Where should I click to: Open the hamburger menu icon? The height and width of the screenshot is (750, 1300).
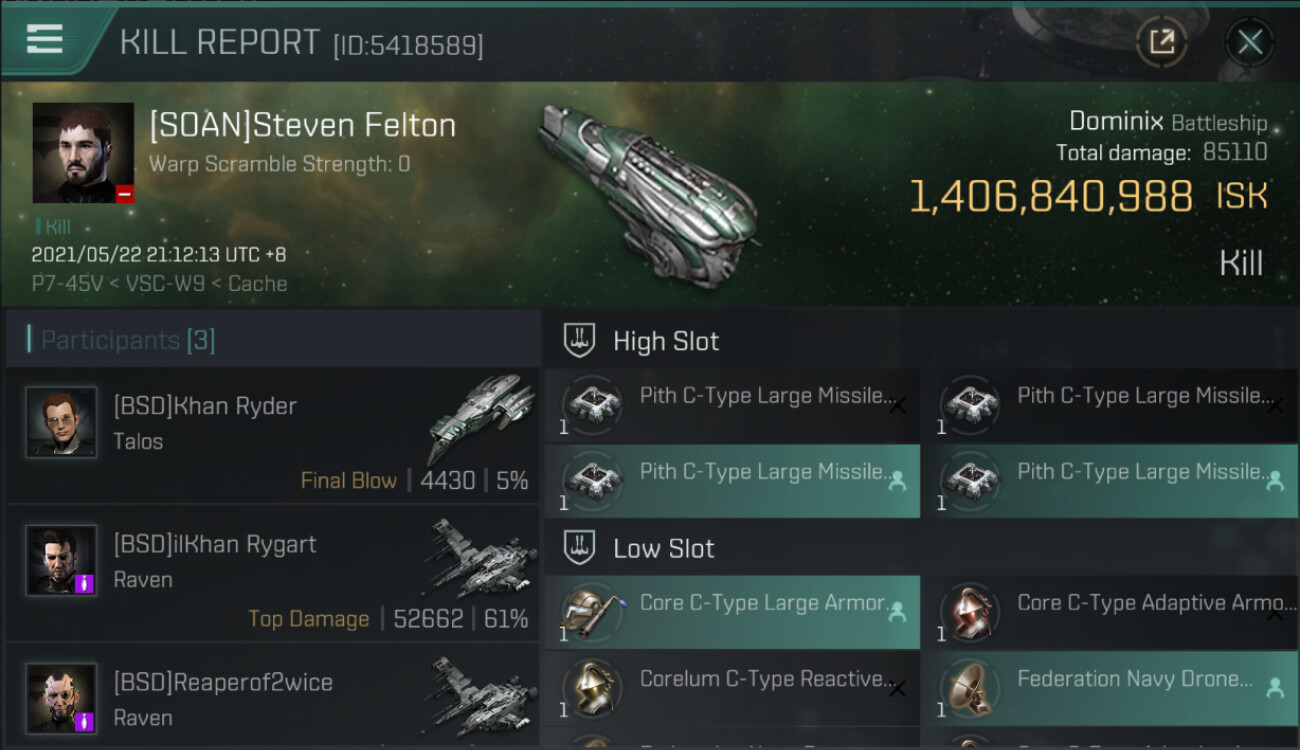pyautogui.click(x=45, y=40)
